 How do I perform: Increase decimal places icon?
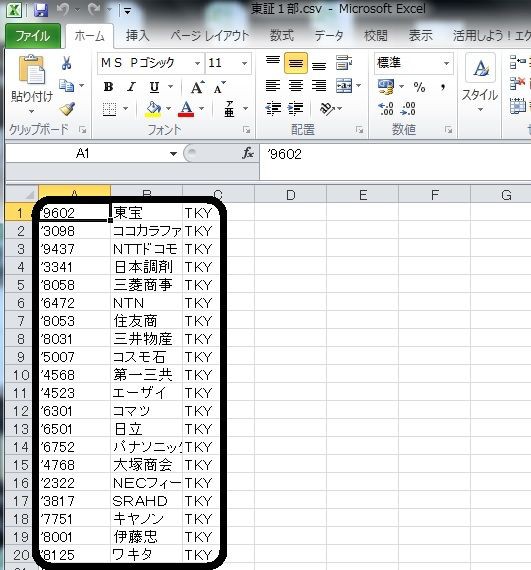pyautogui.click(x=386, y=109)
